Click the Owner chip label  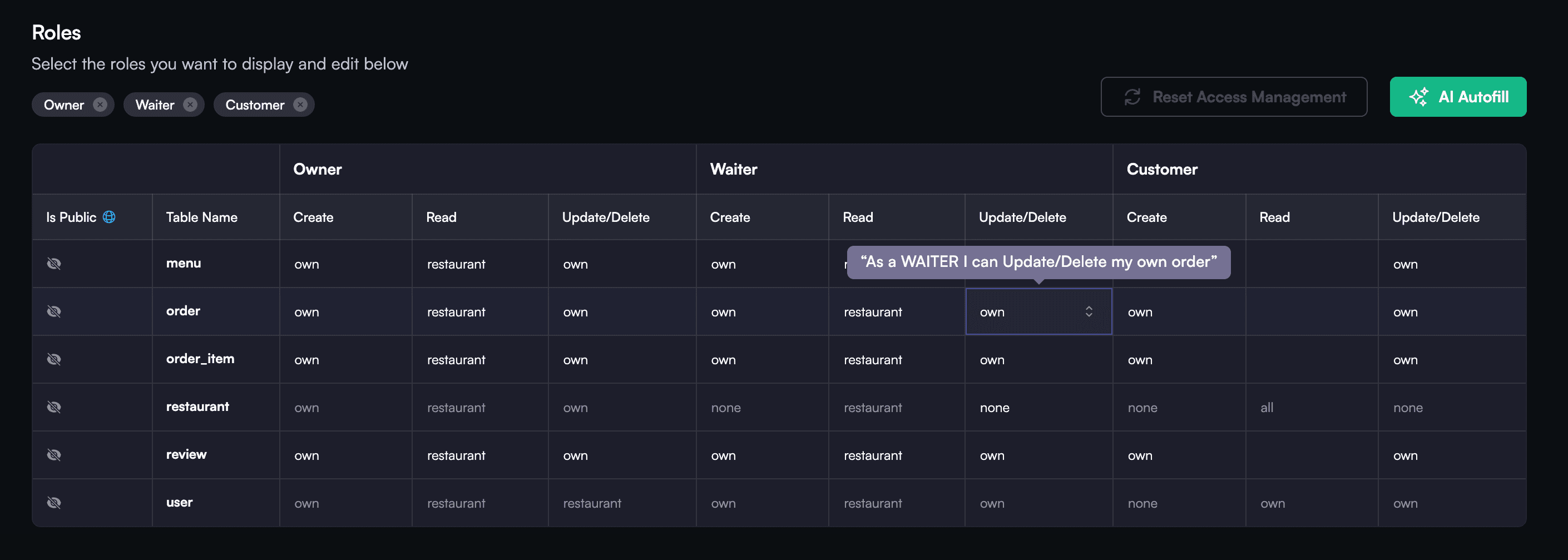[x=64, y=105]
